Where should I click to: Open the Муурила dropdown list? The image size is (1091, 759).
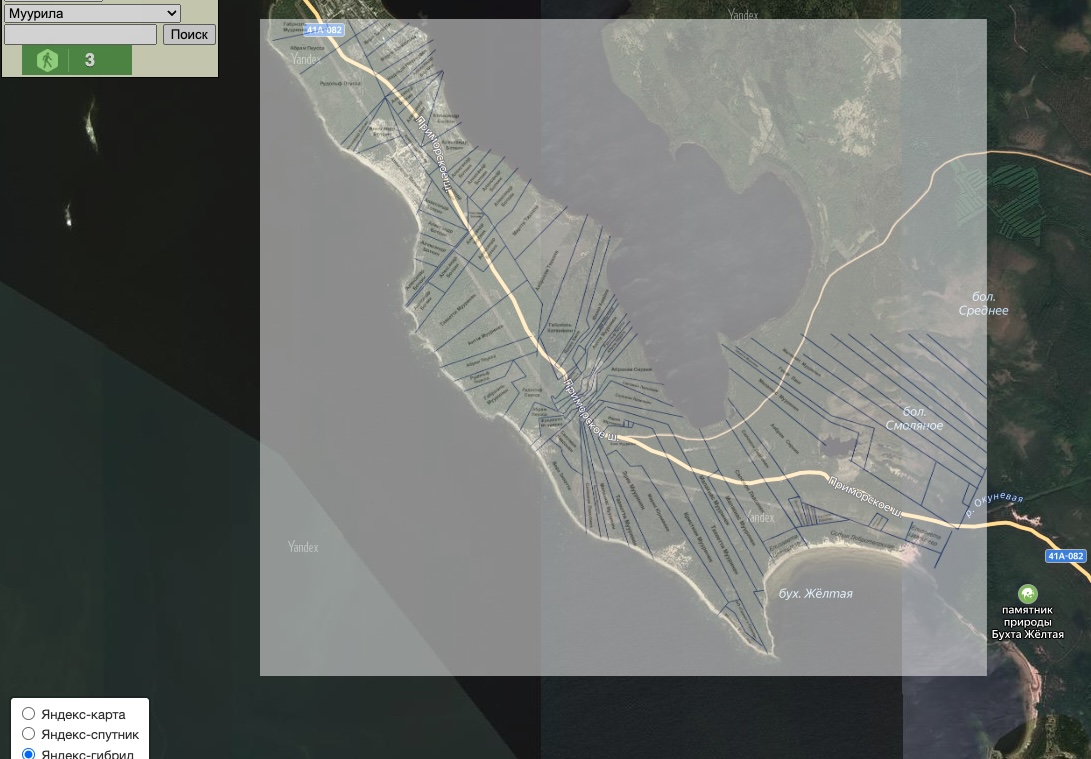pos(92,13)
